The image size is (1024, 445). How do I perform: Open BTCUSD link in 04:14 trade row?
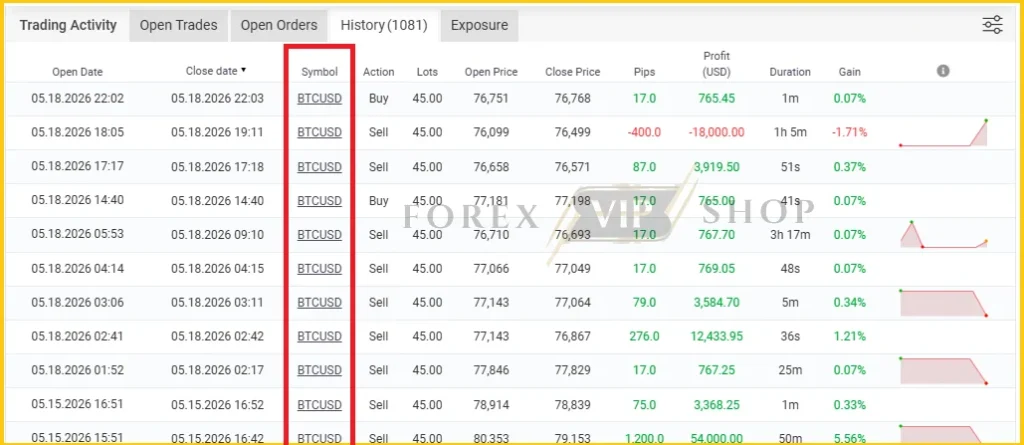(319, 269)
